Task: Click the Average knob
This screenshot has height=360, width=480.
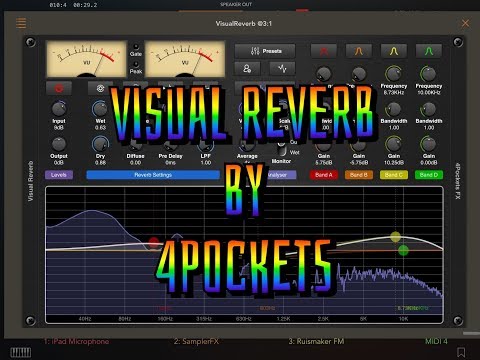Action: click(x=247, y=145)
